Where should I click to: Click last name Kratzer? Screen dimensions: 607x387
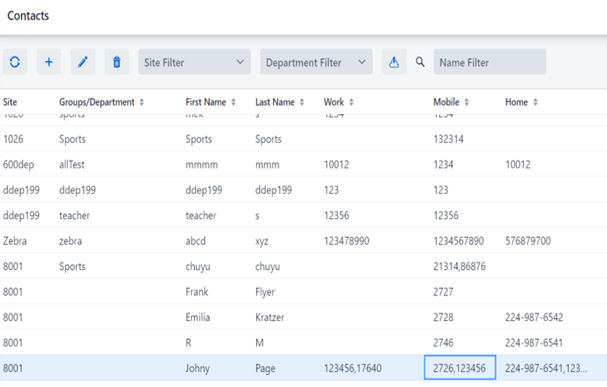click(269, 317)
